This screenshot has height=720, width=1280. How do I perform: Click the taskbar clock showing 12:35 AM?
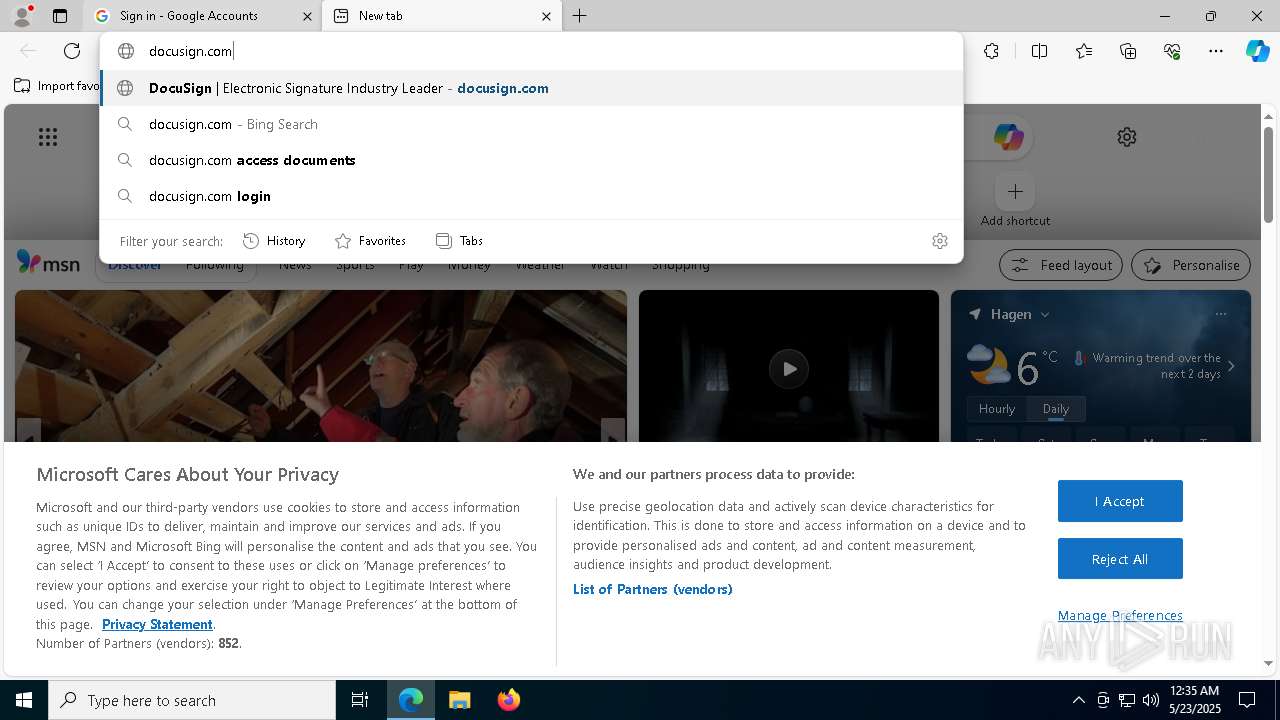pos(1193,700)
